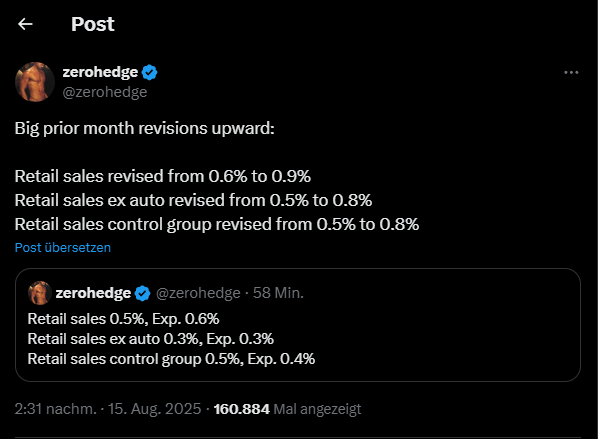This screenshot has width=598, height=439.
Task: Click the 160.884 Mal angezeigt view count
Action: click(x=287, y=409)
